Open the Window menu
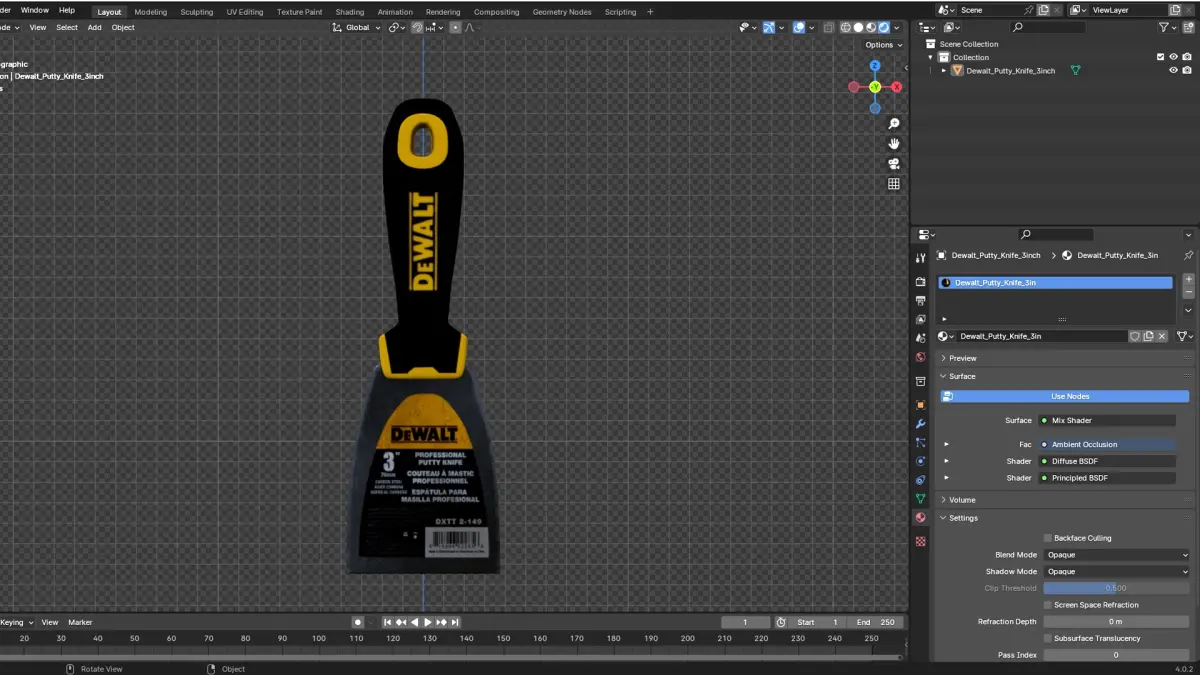 pos(34,10)
